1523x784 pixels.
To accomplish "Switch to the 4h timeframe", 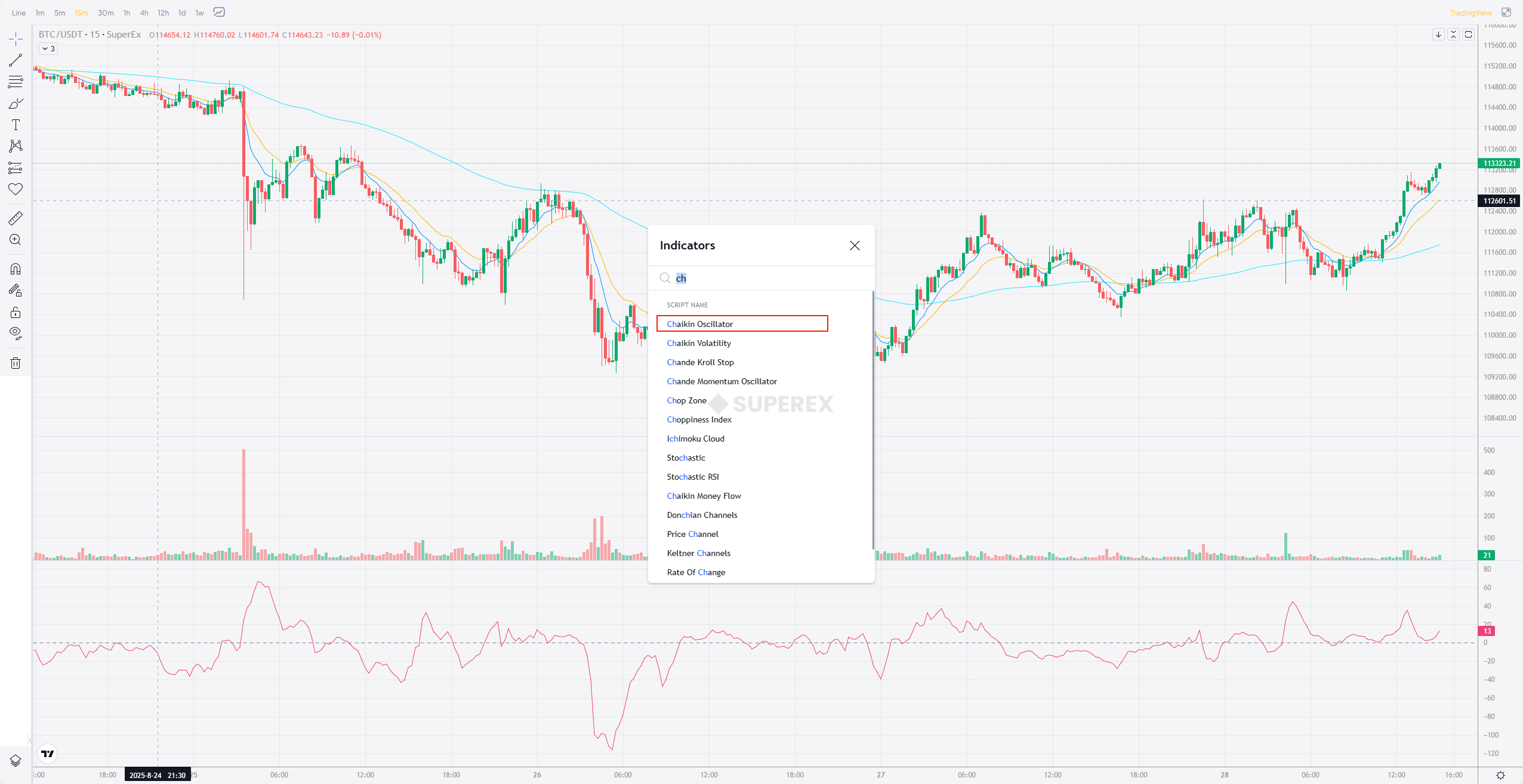I will pos(144,13).
